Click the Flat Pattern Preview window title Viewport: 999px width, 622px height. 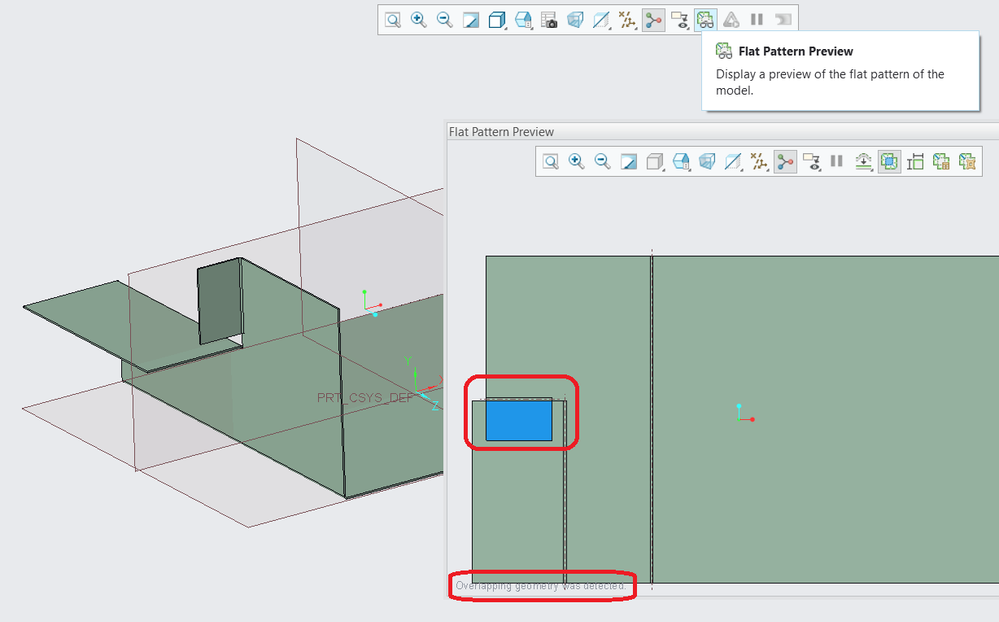pos(501,132)
